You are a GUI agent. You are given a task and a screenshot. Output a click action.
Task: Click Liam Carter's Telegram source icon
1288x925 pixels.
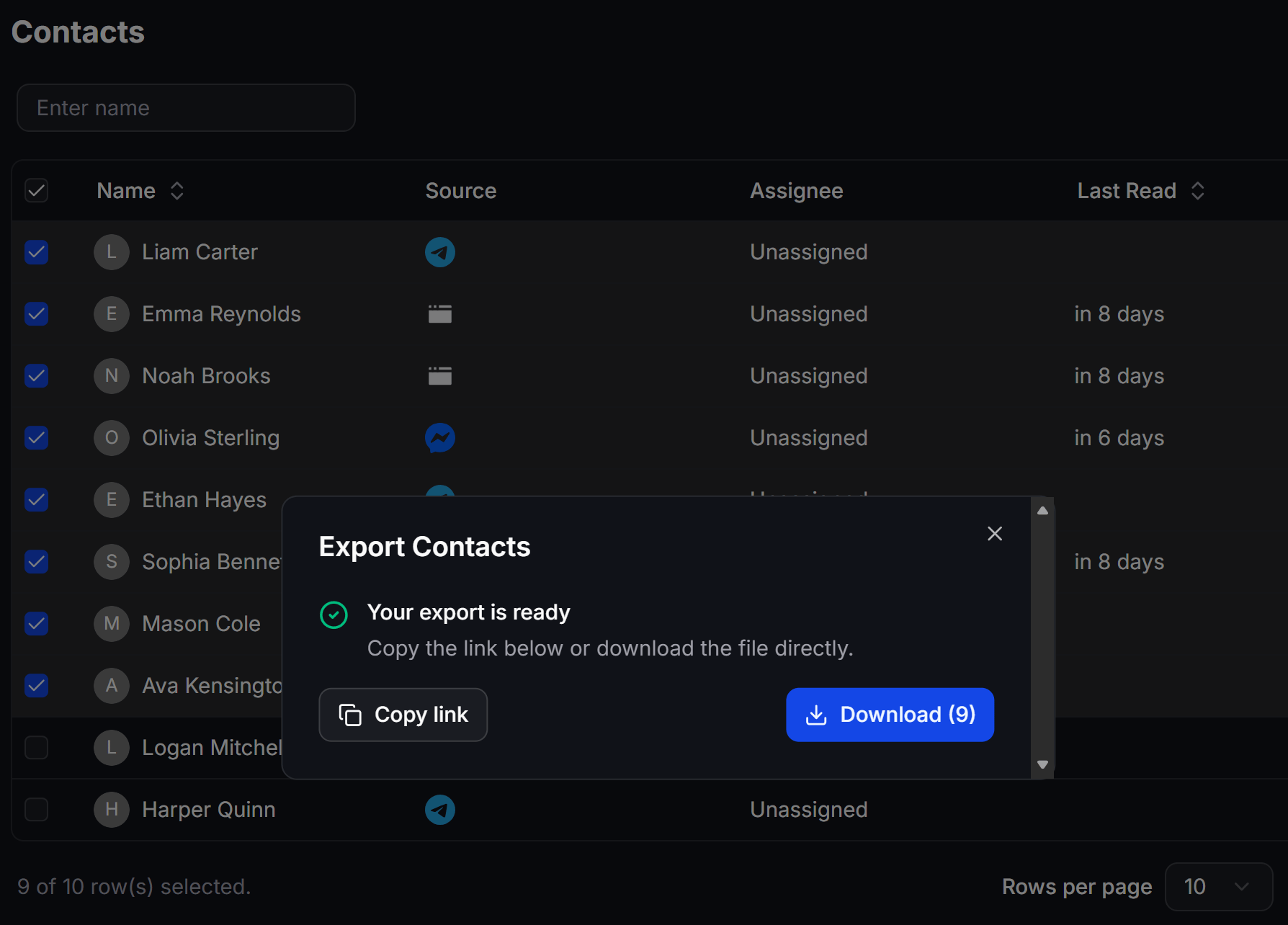point(439,252)
